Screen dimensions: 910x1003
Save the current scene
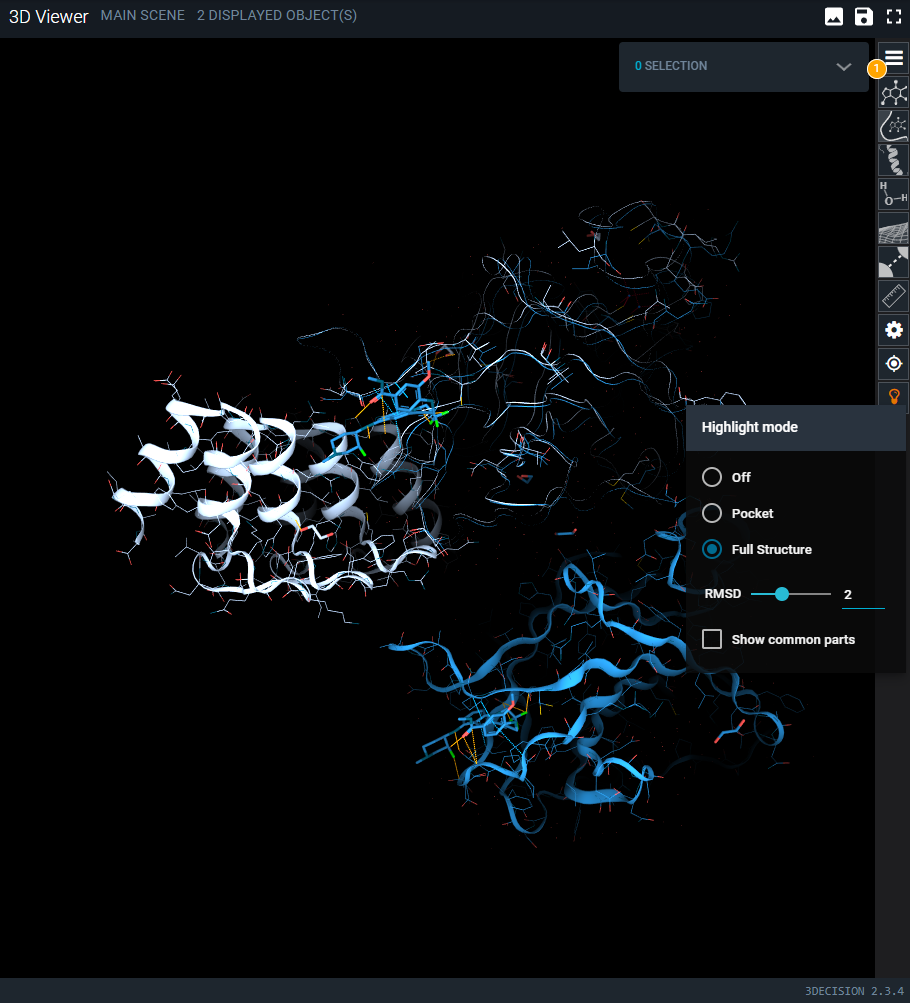tap(863, 16)
